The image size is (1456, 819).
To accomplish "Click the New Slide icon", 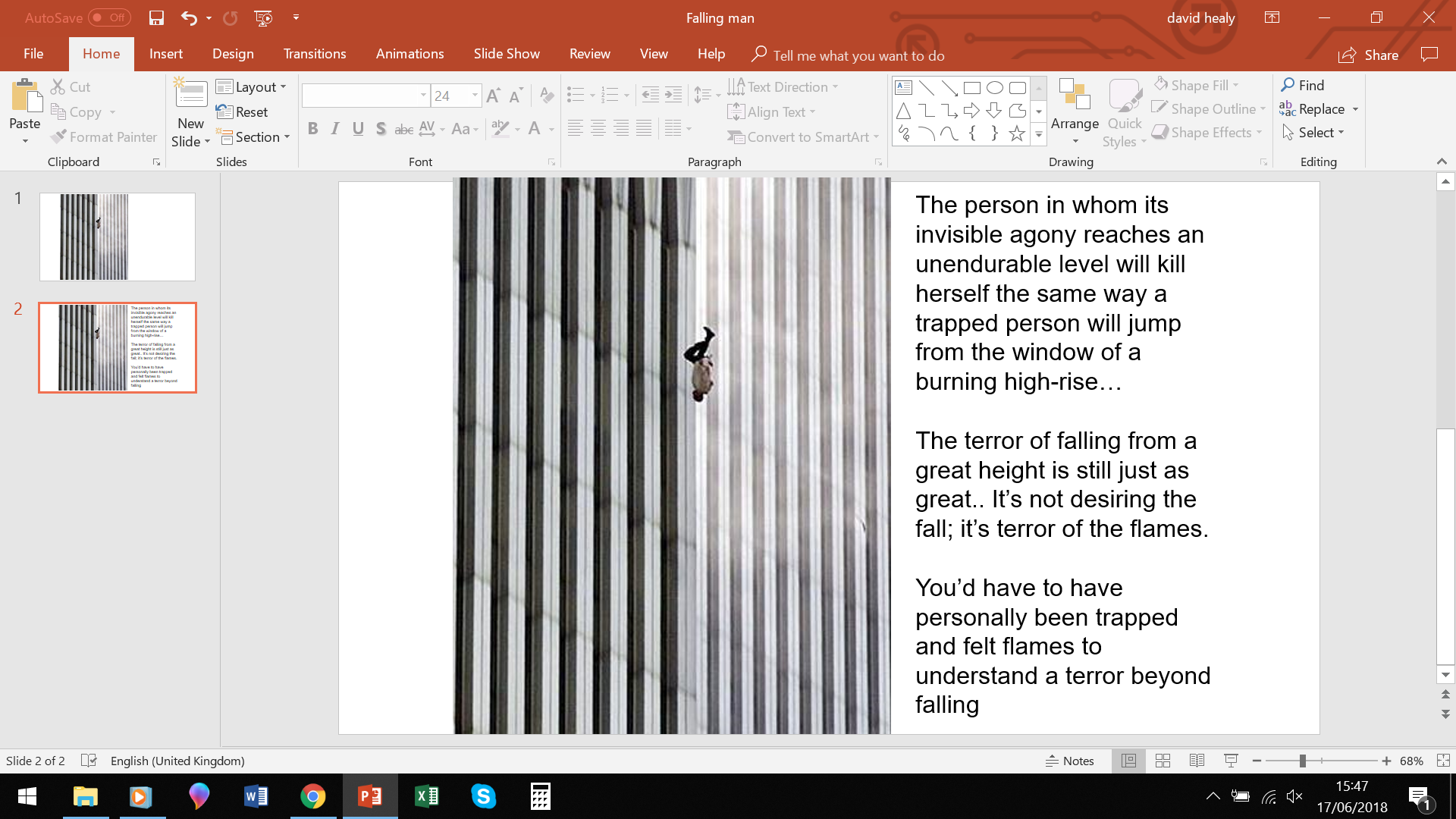I will 190,95.
